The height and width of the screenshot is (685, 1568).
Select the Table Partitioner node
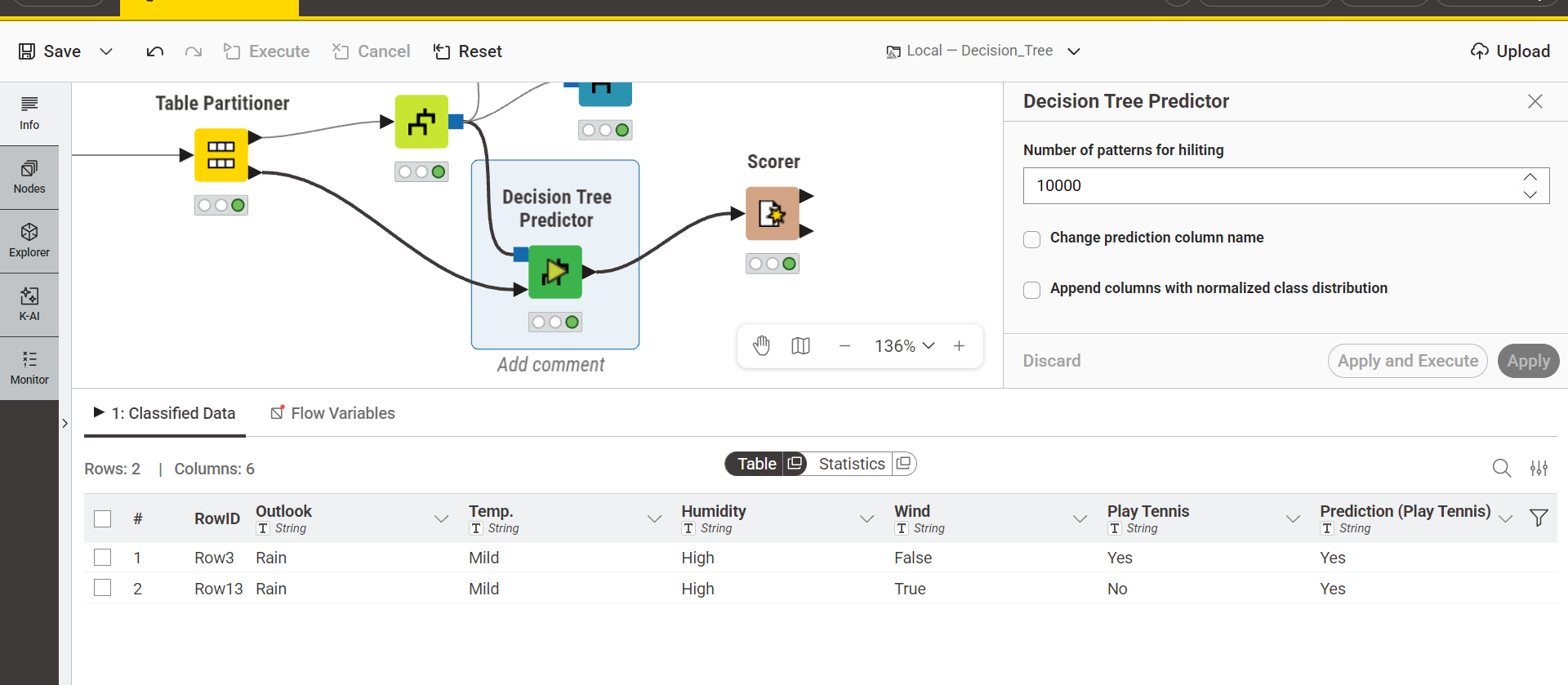pos(221,154)
